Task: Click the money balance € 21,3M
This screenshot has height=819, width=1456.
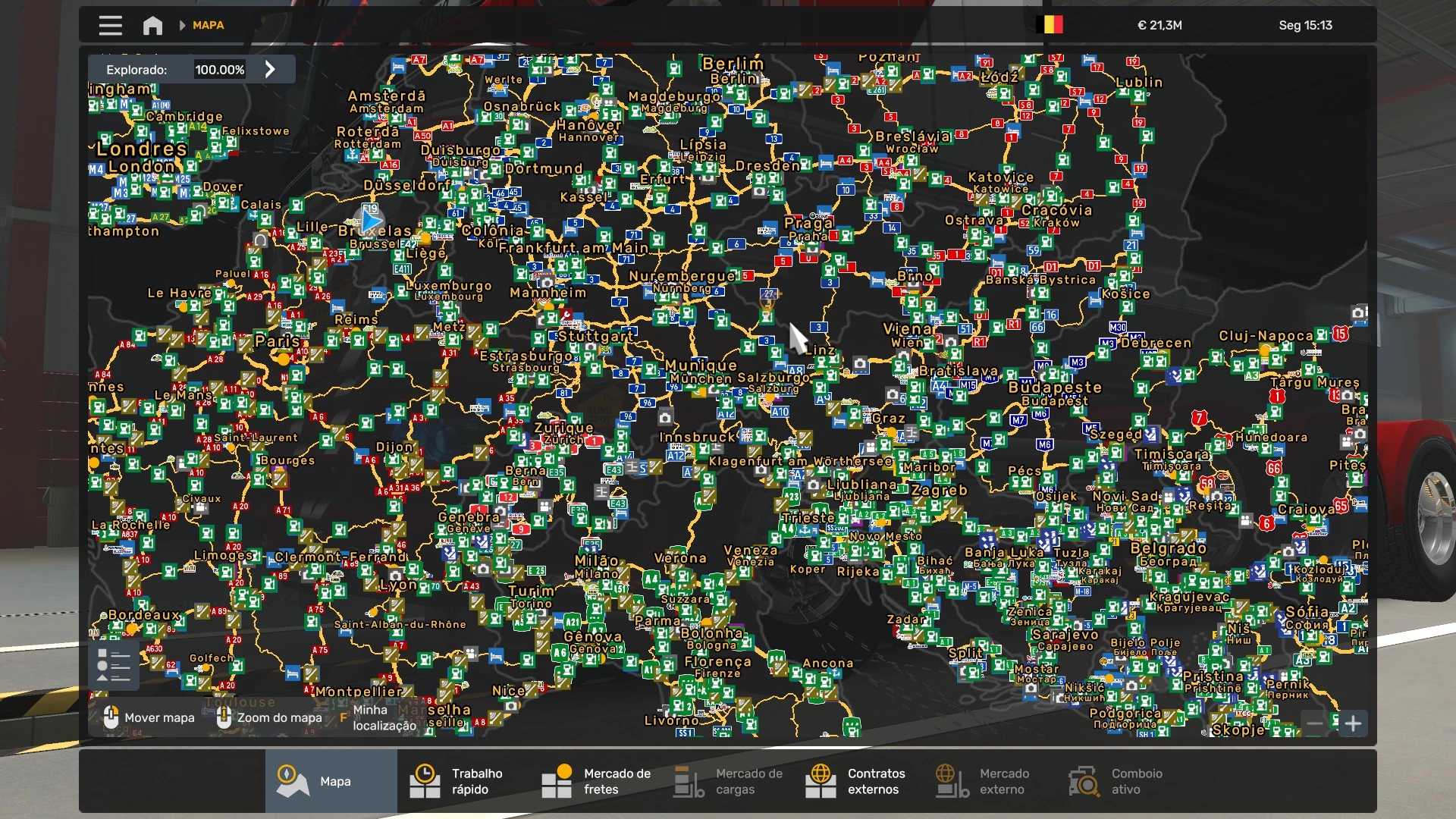Action: [x=1159, y=25]
